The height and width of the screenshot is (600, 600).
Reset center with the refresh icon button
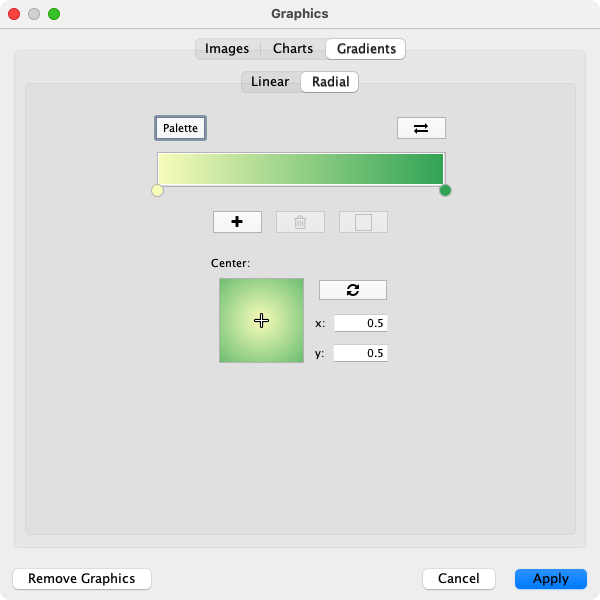[x=352, y=290]
